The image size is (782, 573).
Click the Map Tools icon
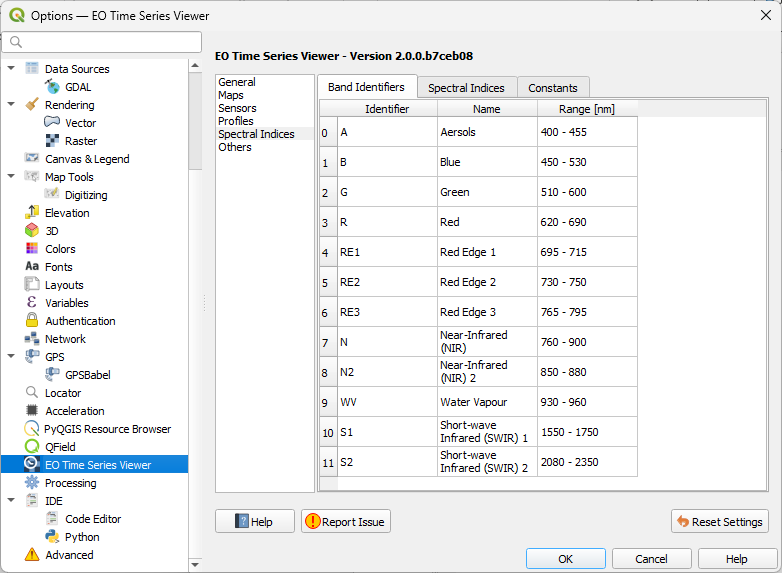point(32,176)
